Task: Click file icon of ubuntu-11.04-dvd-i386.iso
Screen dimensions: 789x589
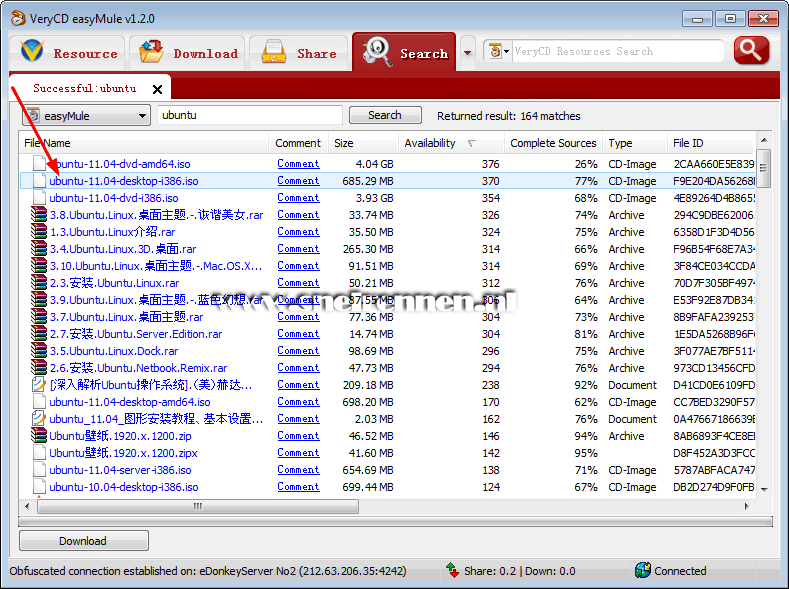Action: [39, 198]
